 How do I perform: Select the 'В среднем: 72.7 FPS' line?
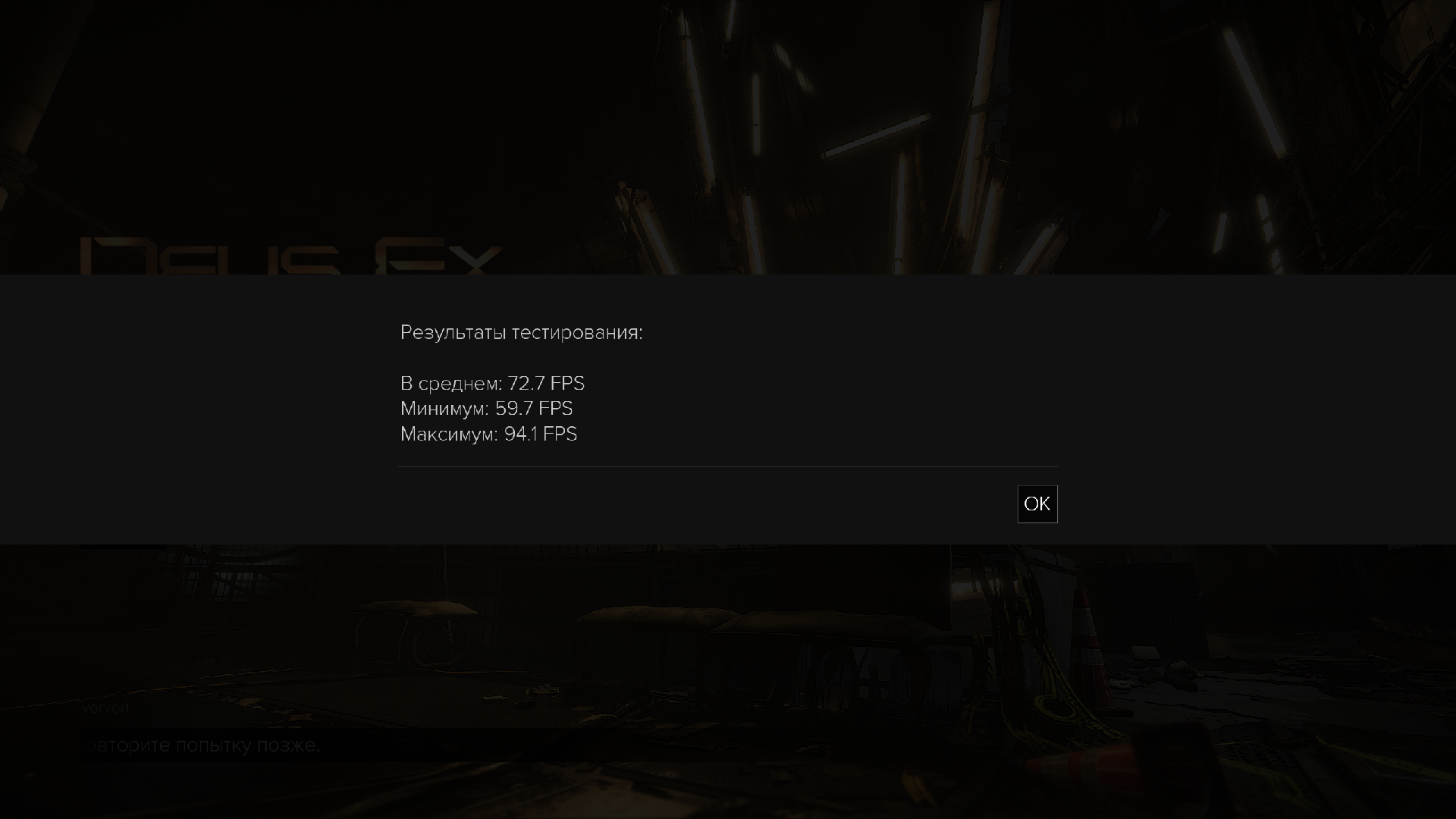492,384
